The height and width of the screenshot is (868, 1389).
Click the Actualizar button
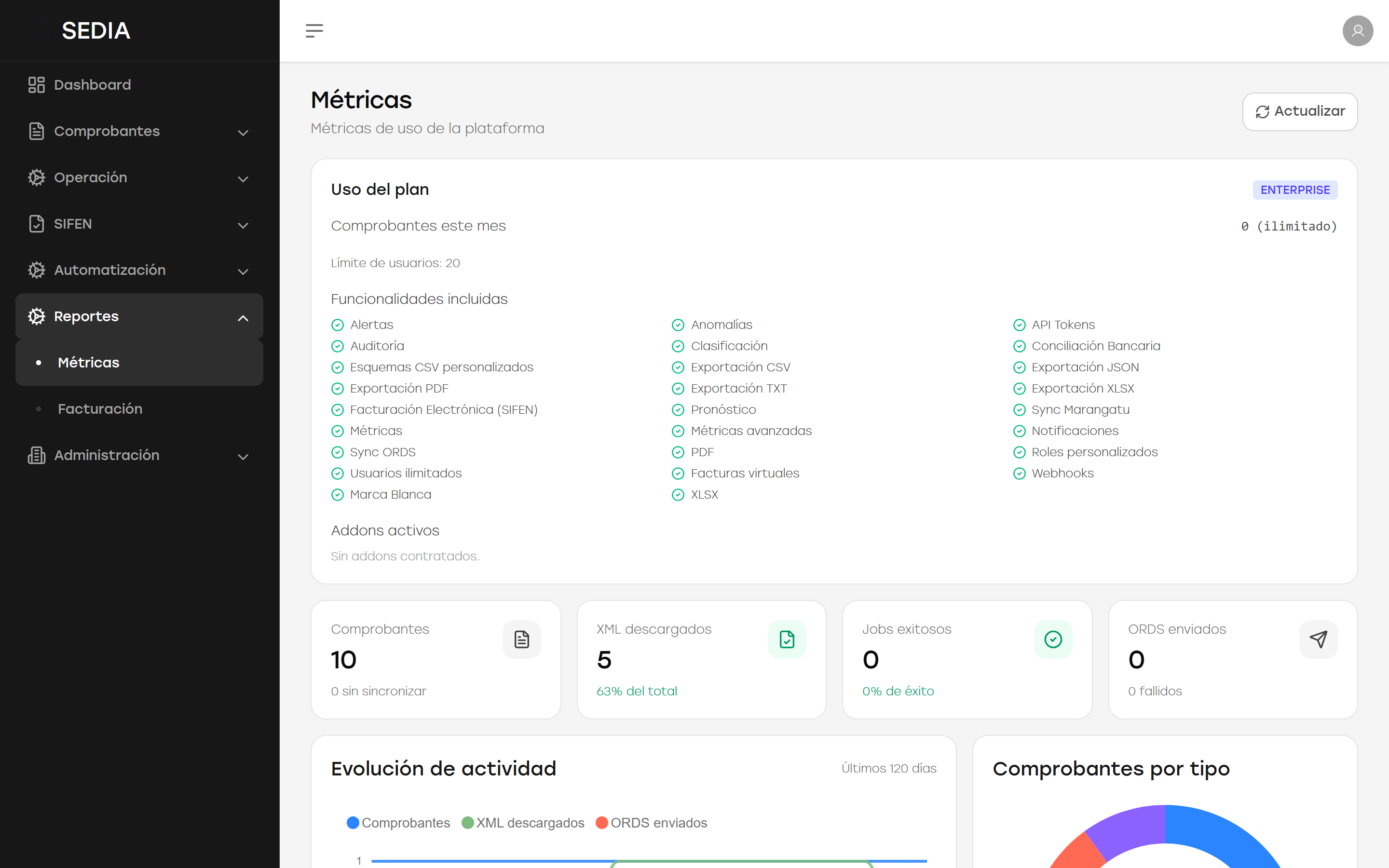1299,111
